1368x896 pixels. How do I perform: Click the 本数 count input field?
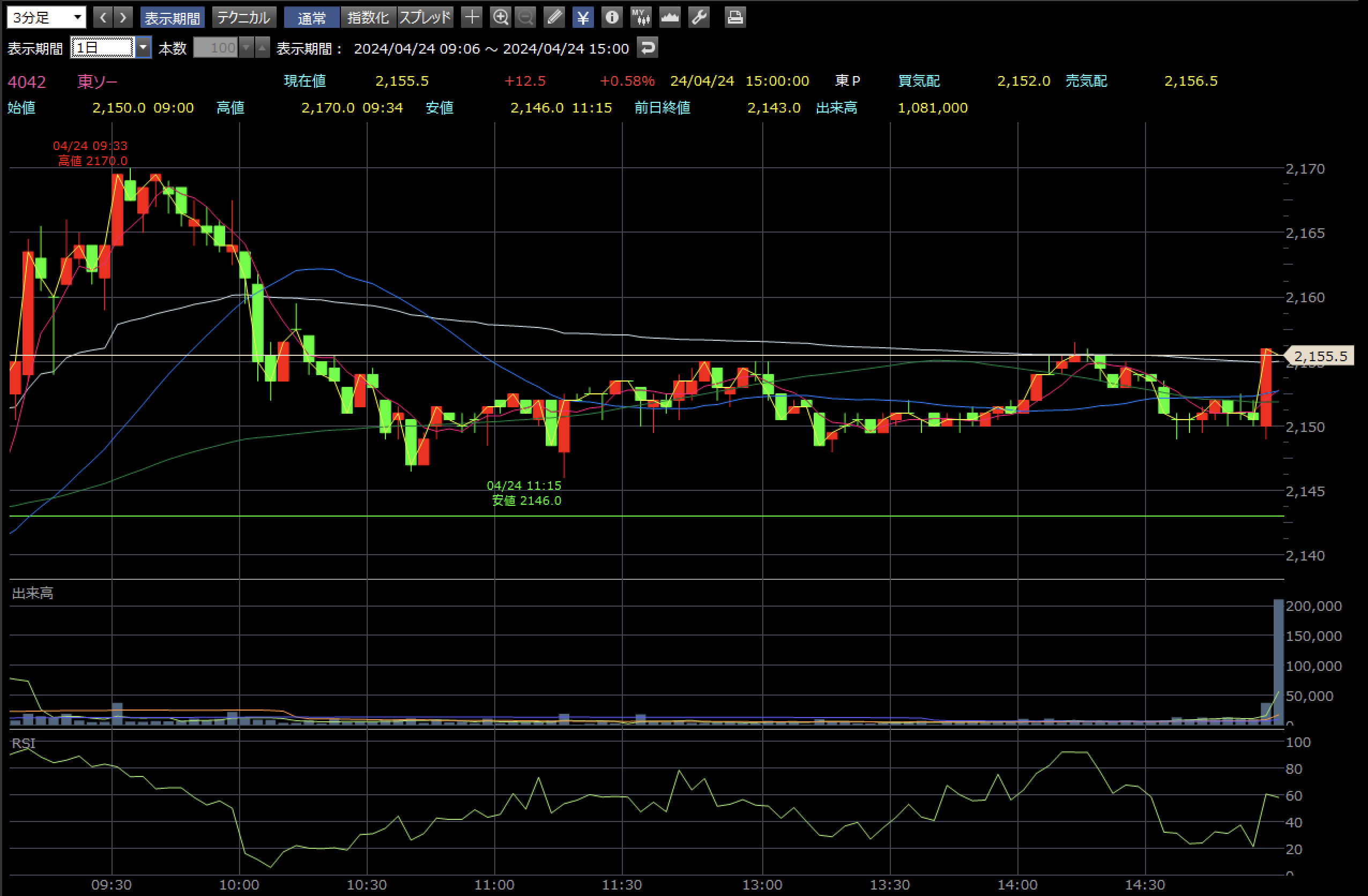click(216, 48)
